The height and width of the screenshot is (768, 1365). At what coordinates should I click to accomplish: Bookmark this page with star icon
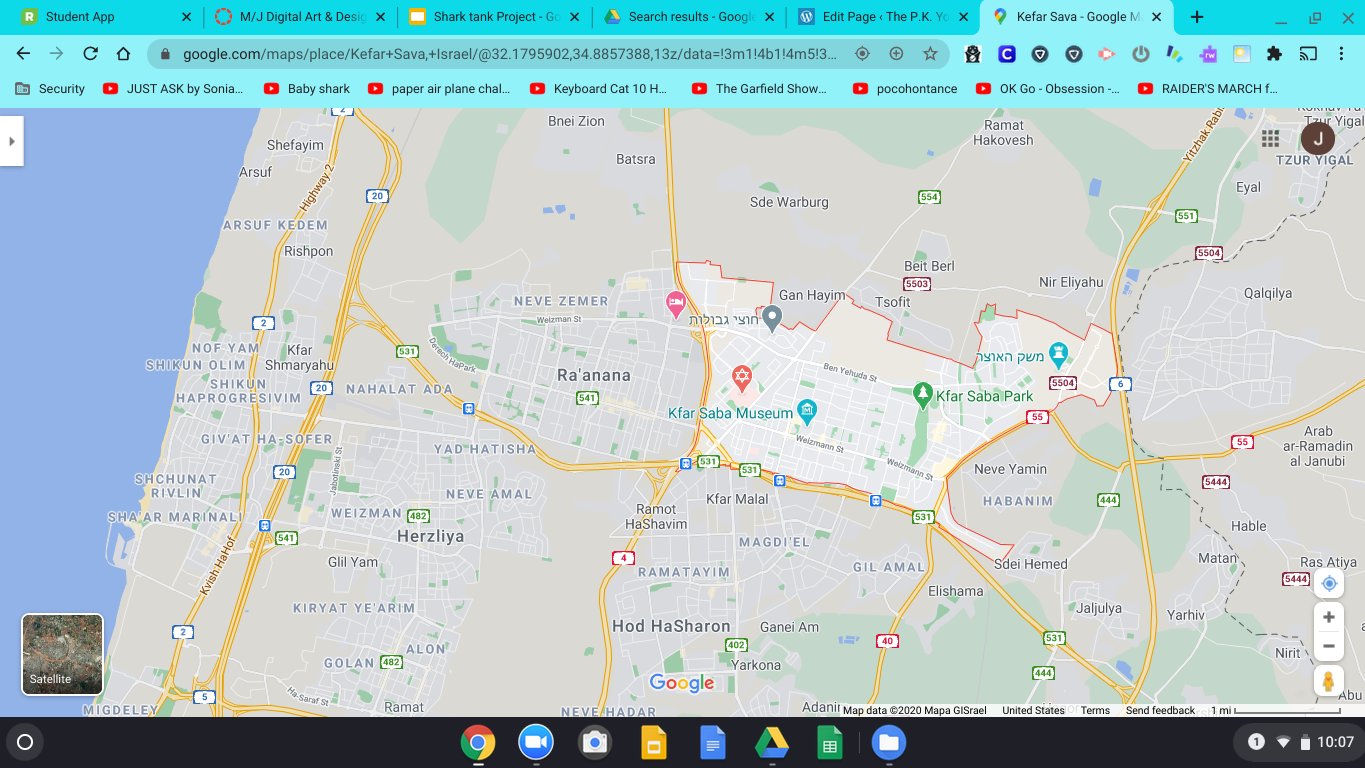[930, 54]
